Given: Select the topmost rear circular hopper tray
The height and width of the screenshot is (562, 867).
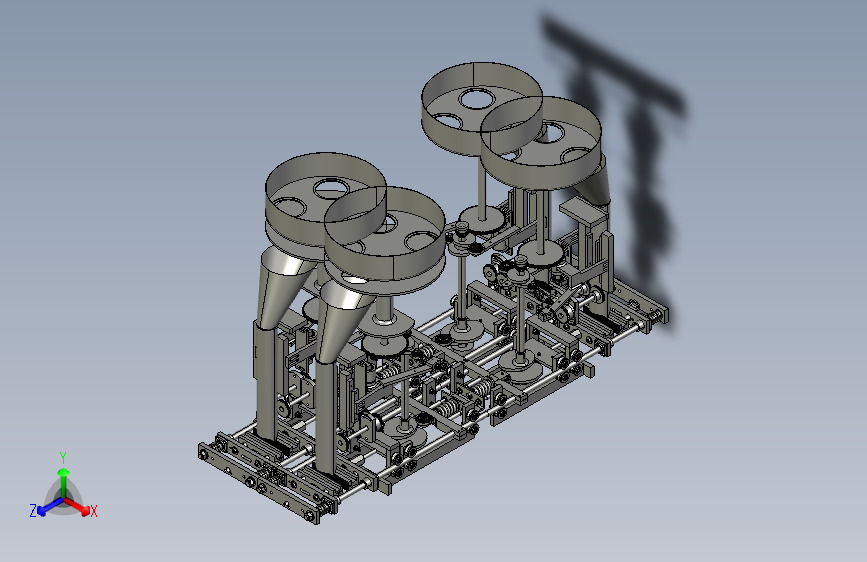Looking at the screenshot, I should coord(481,108).
